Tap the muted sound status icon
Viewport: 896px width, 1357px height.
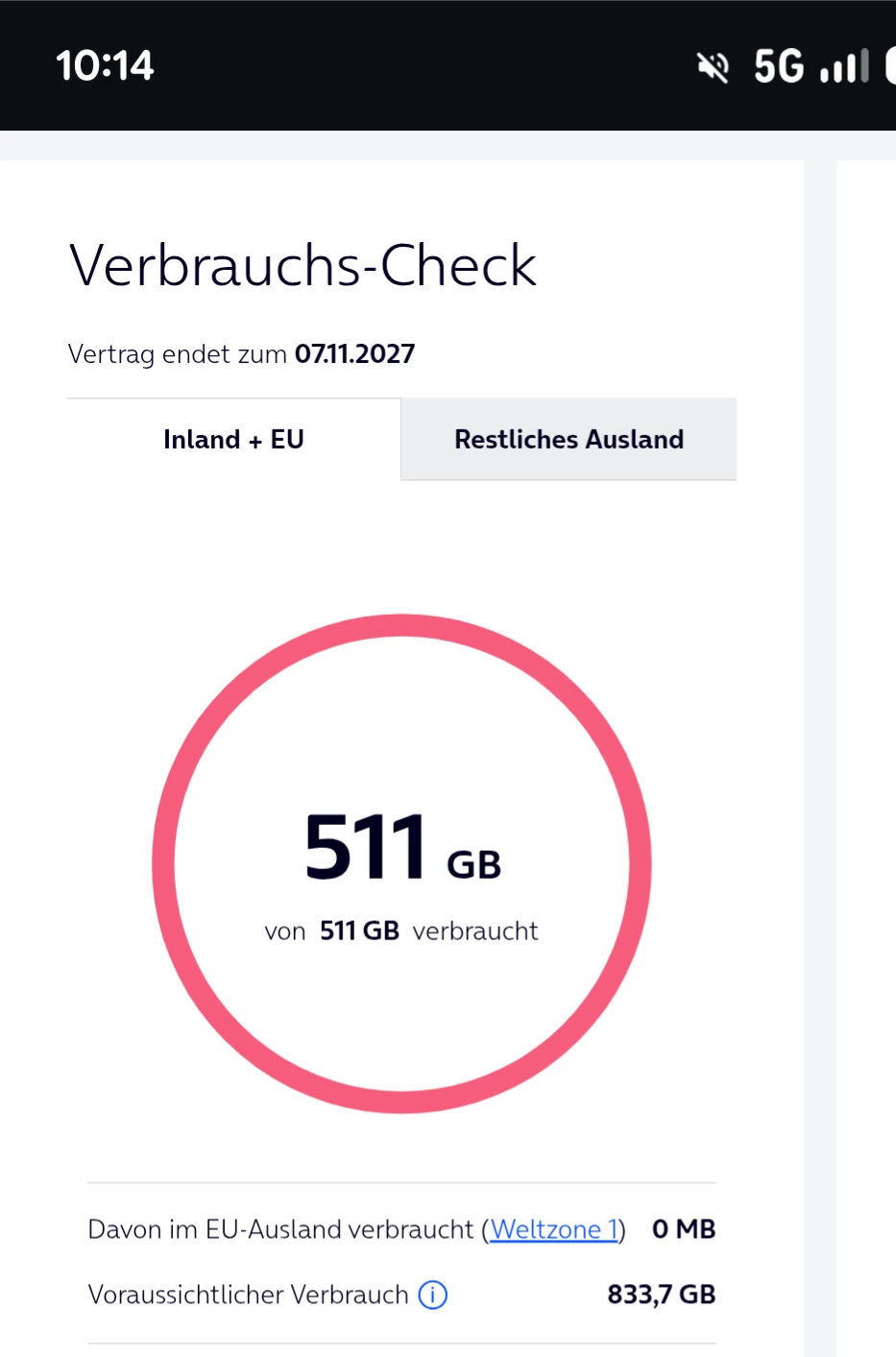tap(713, 67)
